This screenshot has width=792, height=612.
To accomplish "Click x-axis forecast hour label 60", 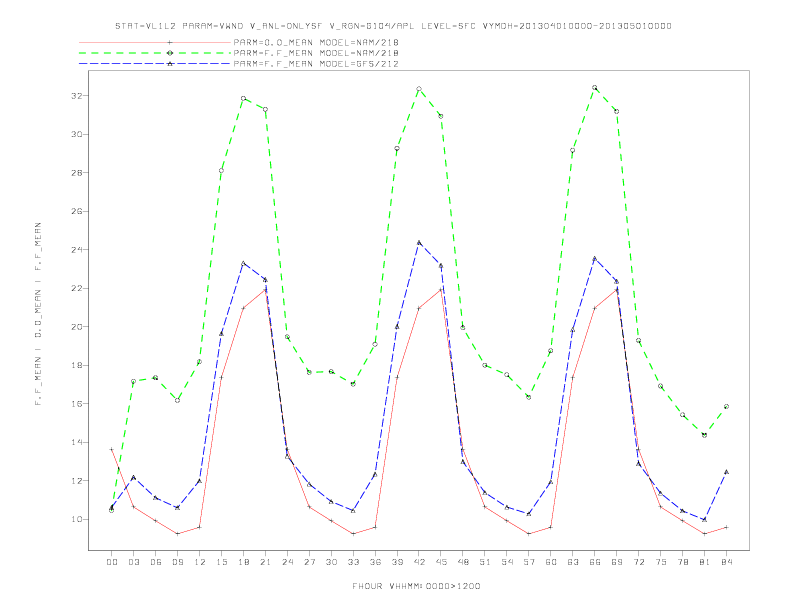I will (551, 562).
